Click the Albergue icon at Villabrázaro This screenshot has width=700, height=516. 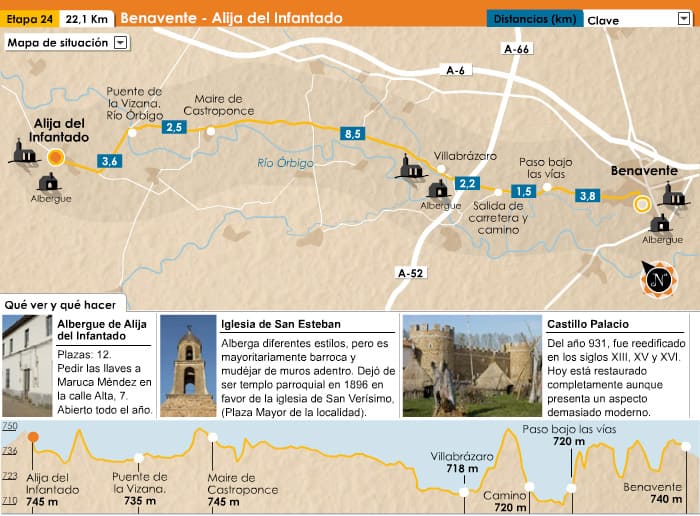tap(438, 189)
